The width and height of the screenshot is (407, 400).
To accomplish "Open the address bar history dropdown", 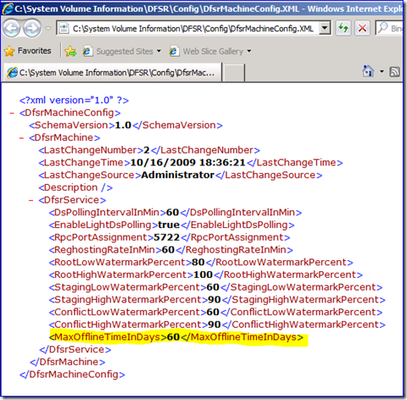I will tap(325, 28).
